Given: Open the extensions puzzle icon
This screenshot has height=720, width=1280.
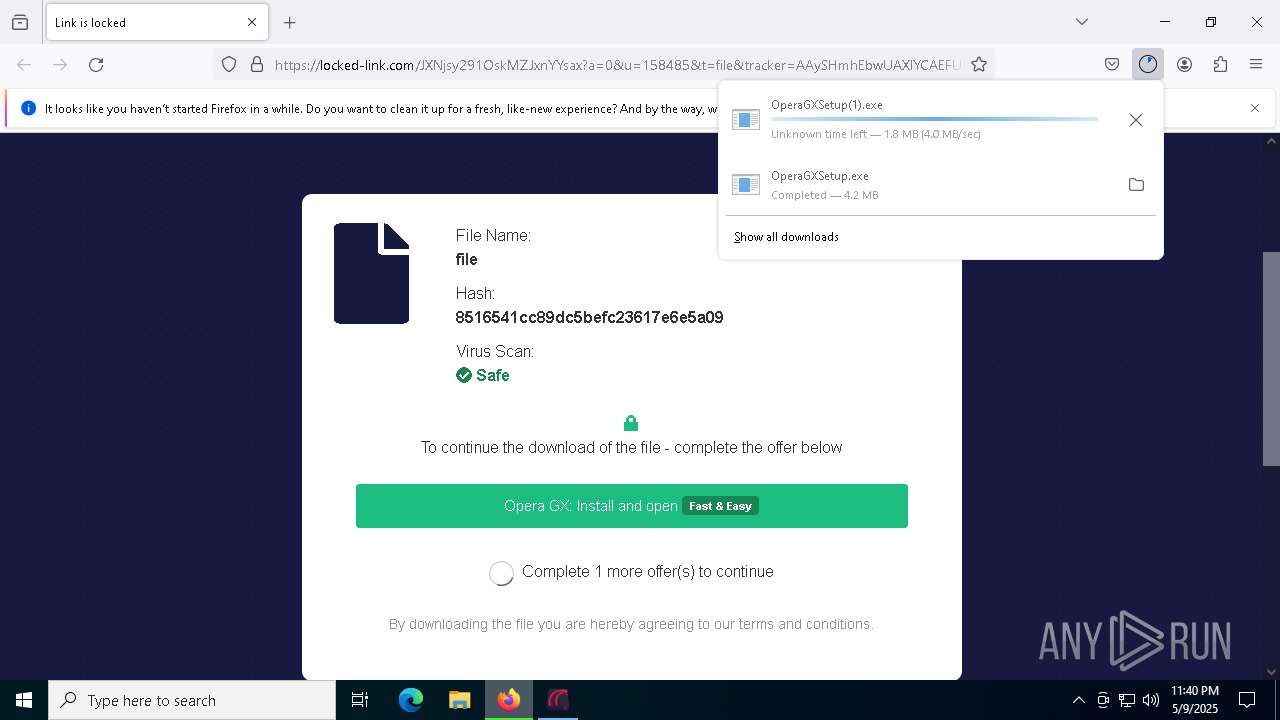Looking at the screenshot, I should (1220, 65).
